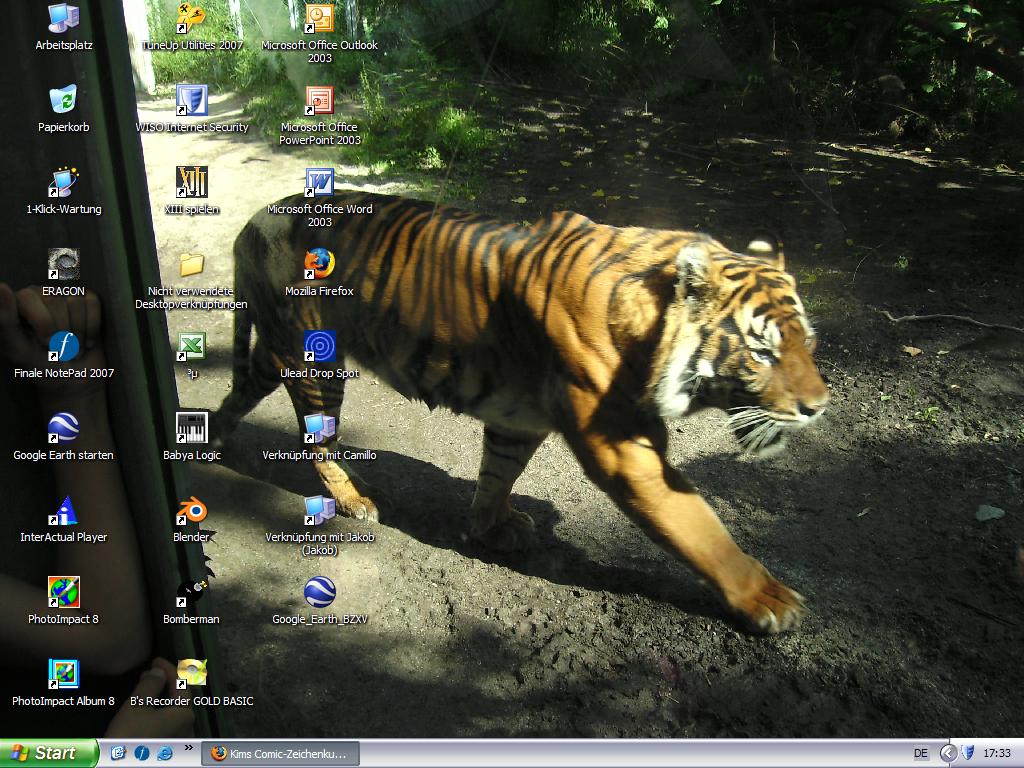
Task: Click the Blender desktop shortcut
Action: [191, 511]
